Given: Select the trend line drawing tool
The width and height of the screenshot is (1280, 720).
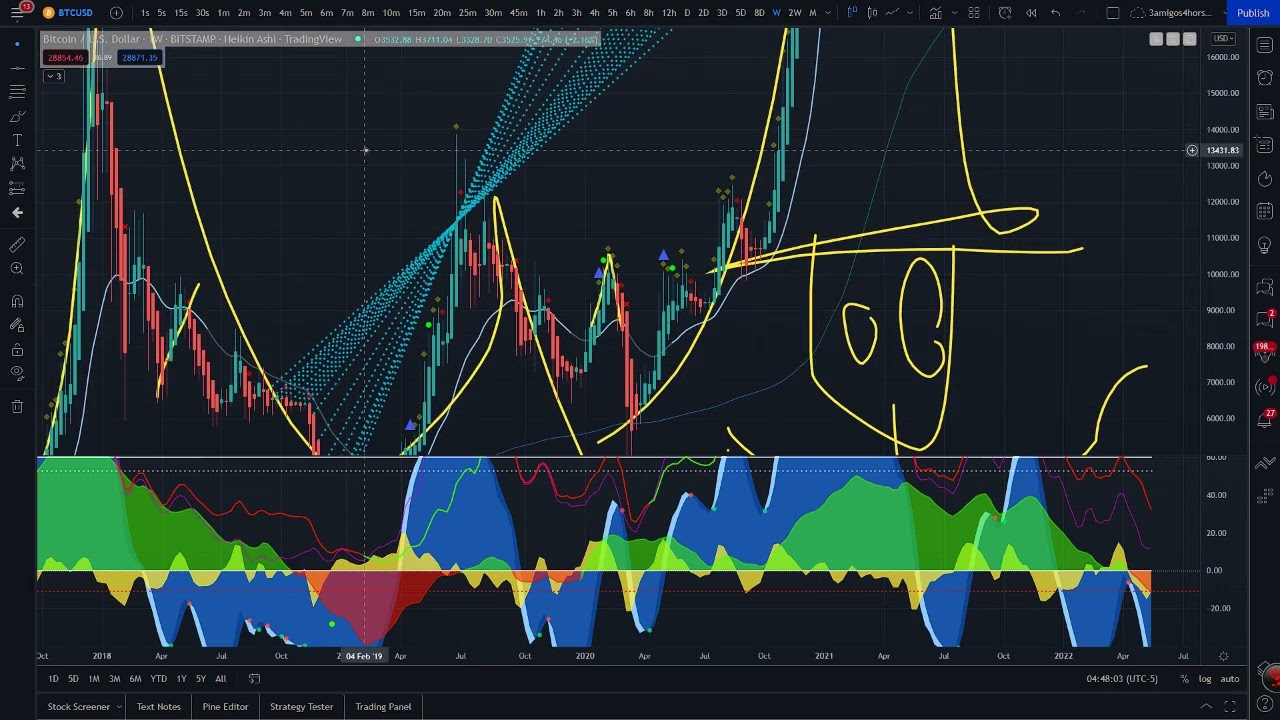Looking at the screenshot, I should coord(17,68).
